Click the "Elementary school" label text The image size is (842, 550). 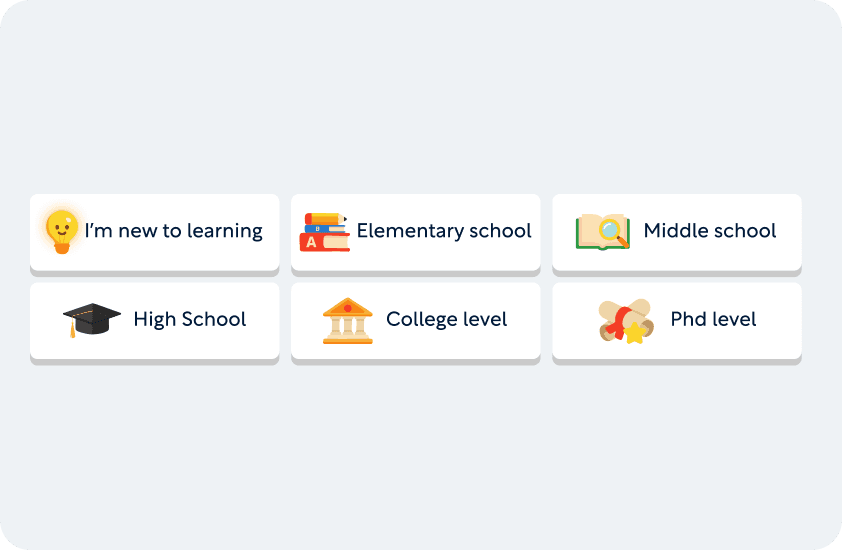(x=444, y=231)
